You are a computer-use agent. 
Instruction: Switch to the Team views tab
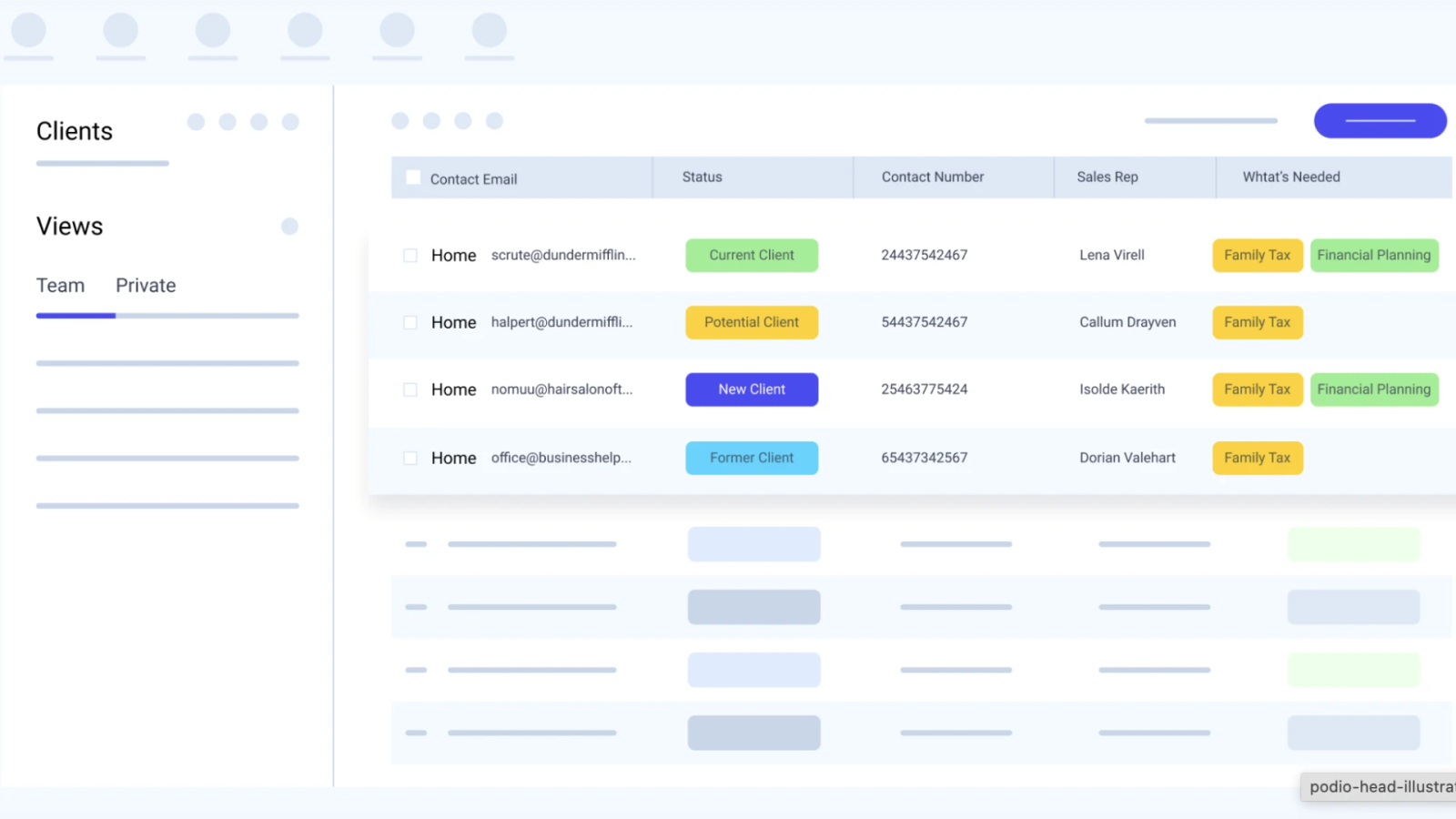[60, 286]
